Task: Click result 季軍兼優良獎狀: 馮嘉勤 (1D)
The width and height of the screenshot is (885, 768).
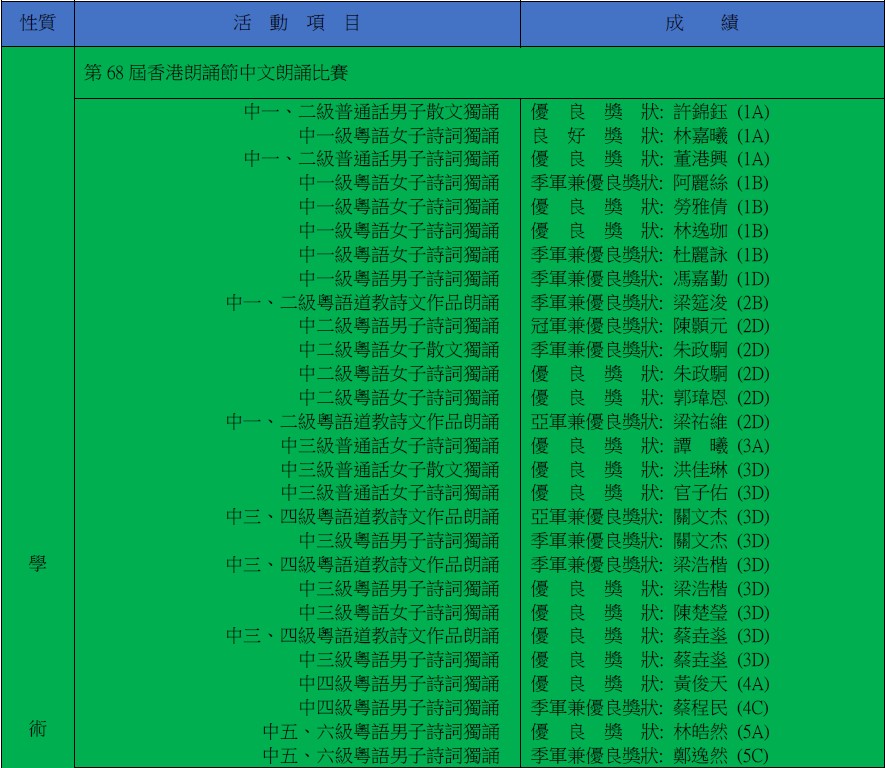Action: coord(650,278)
